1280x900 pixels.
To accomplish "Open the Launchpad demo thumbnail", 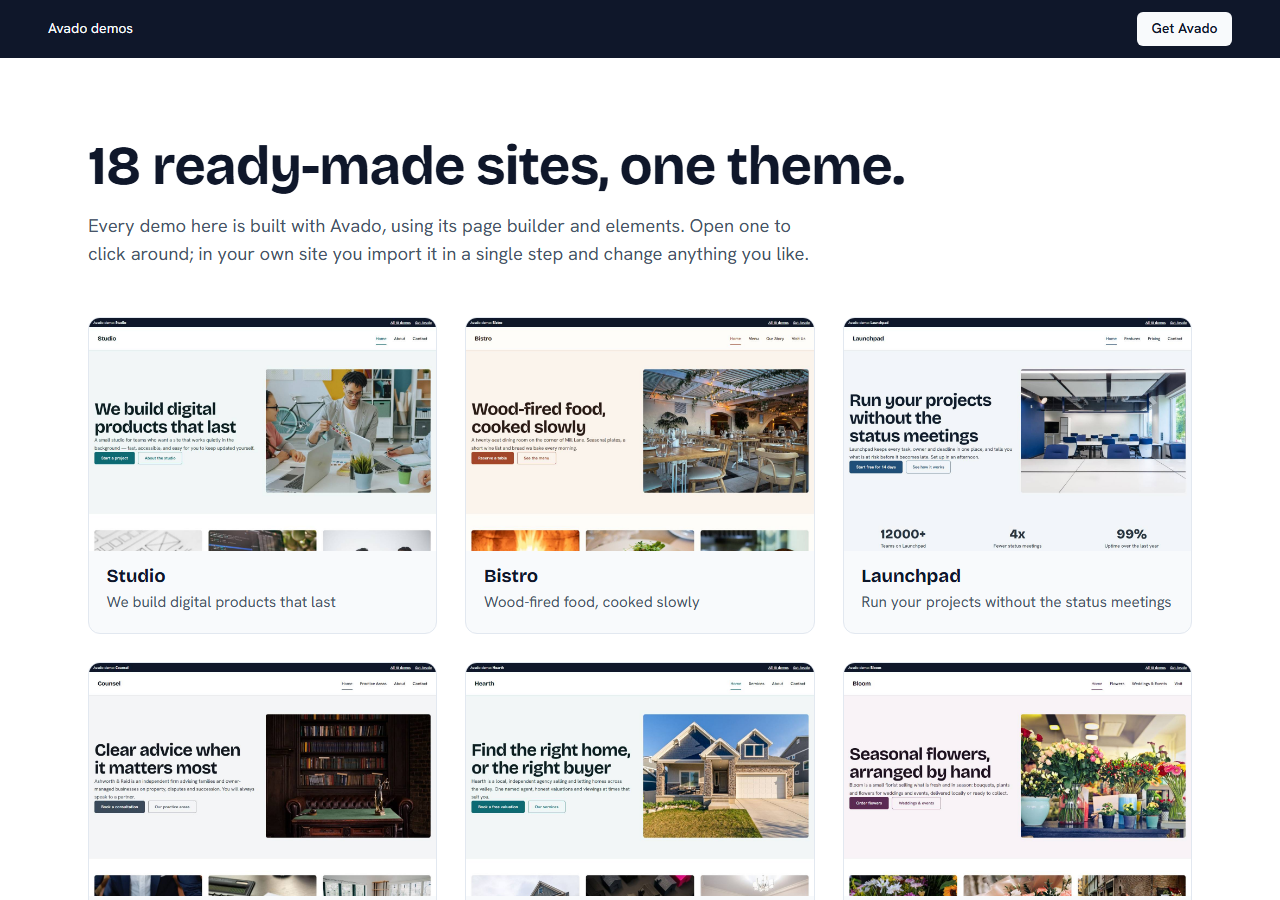I will coord(1017,434).
